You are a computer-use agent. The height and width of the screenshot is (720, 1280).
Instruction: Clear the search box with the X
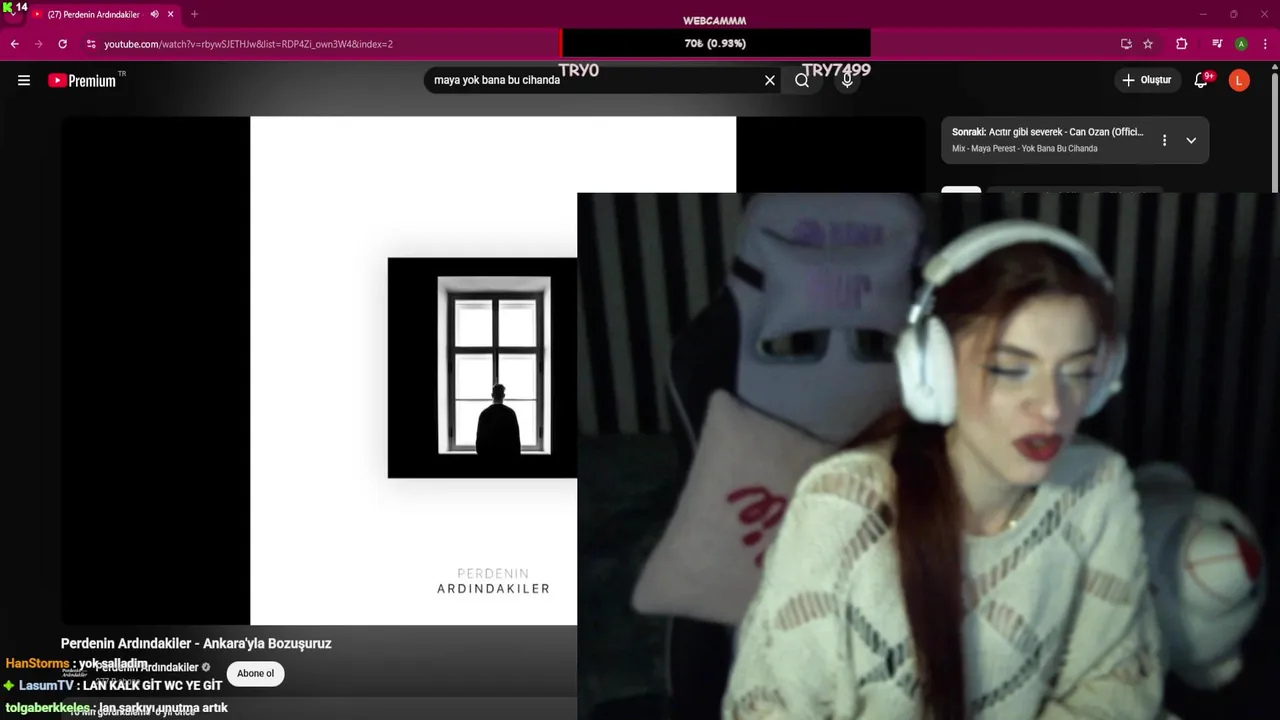(770, 80)
